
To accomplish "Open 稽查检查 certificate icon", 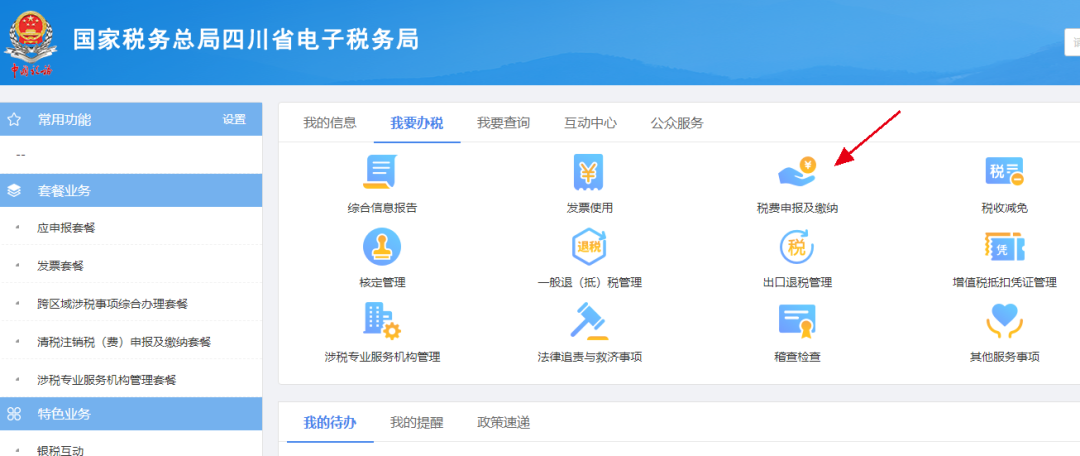I will click(x=797, y=322).
